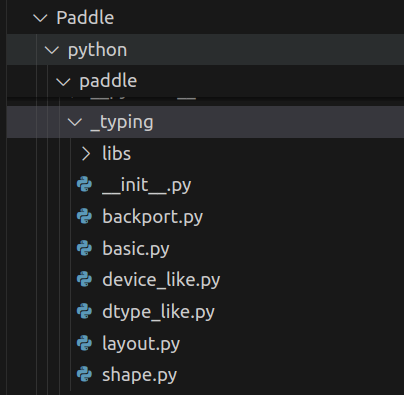Viewport: 404px width, 395px height.
Task: Select the _typing folder label
Action: [x=122, y=123]
